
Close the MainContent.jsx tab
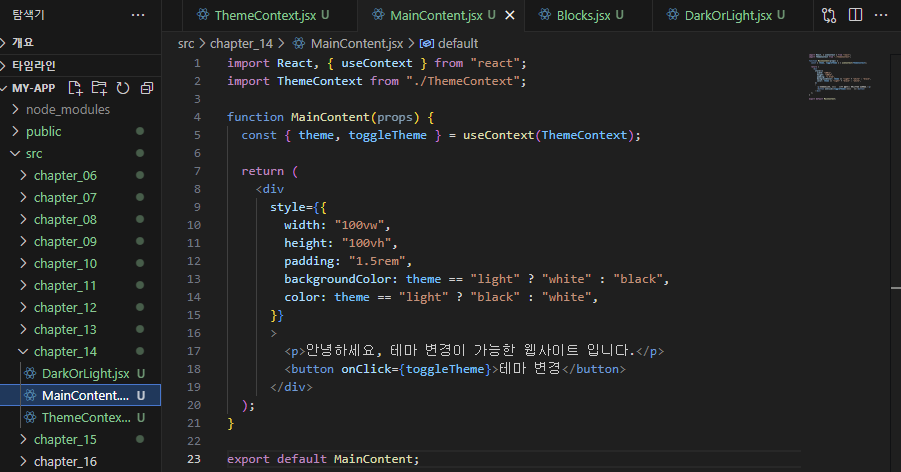point(510,16)
